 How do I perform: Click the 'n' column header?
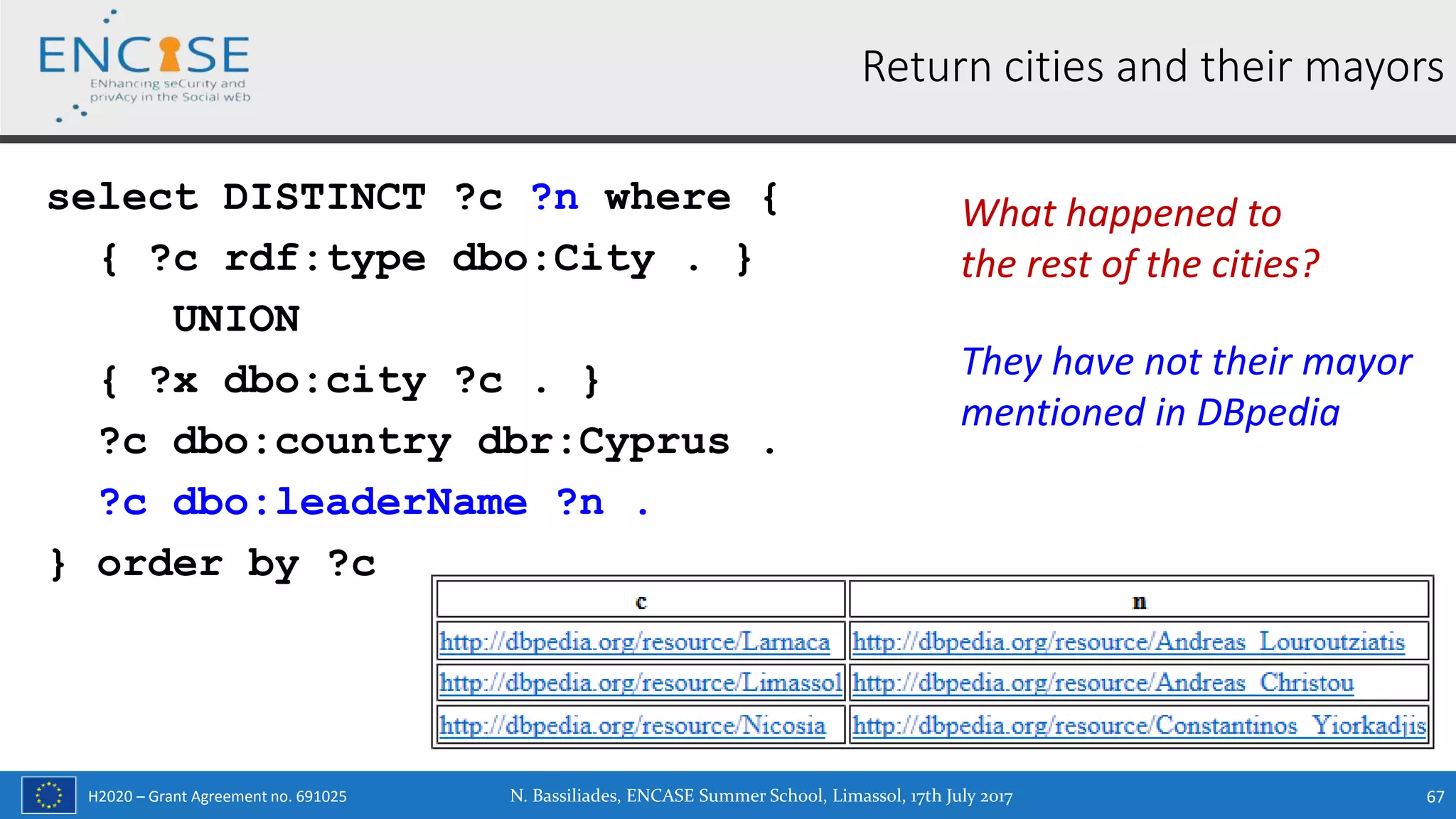pos(1138,601)
